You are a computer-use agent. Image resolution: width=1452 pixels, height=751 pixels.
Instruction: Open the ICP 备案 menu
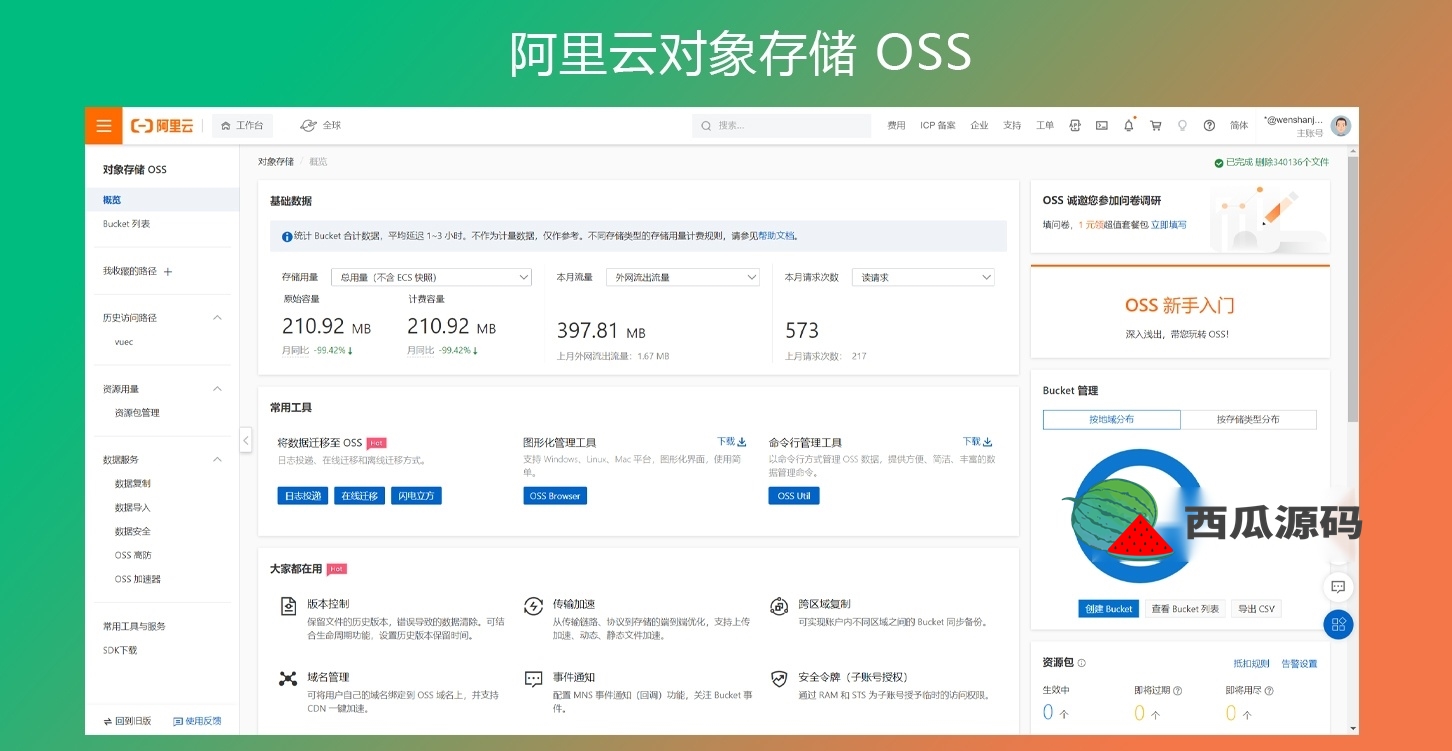click(938, 126)
